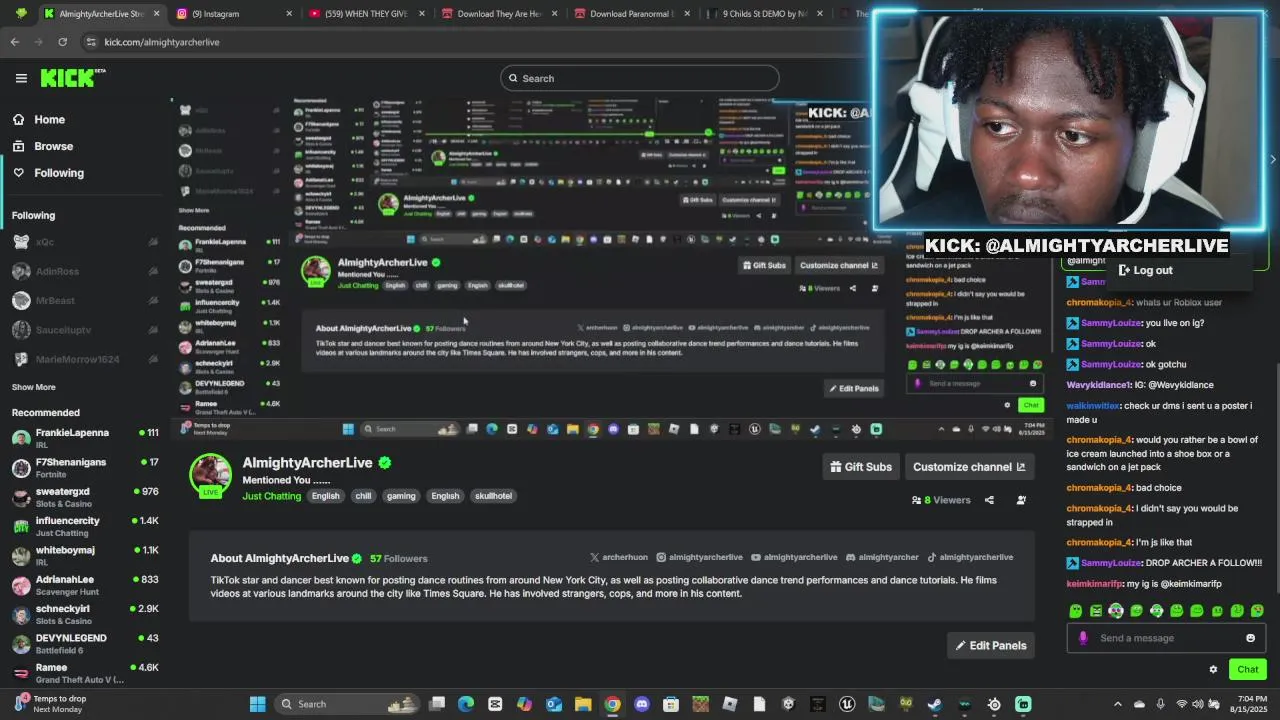This screenshot has height=720, width=1280.
Task: Open the Temps to drop weather widget
Action: point(50,704)
